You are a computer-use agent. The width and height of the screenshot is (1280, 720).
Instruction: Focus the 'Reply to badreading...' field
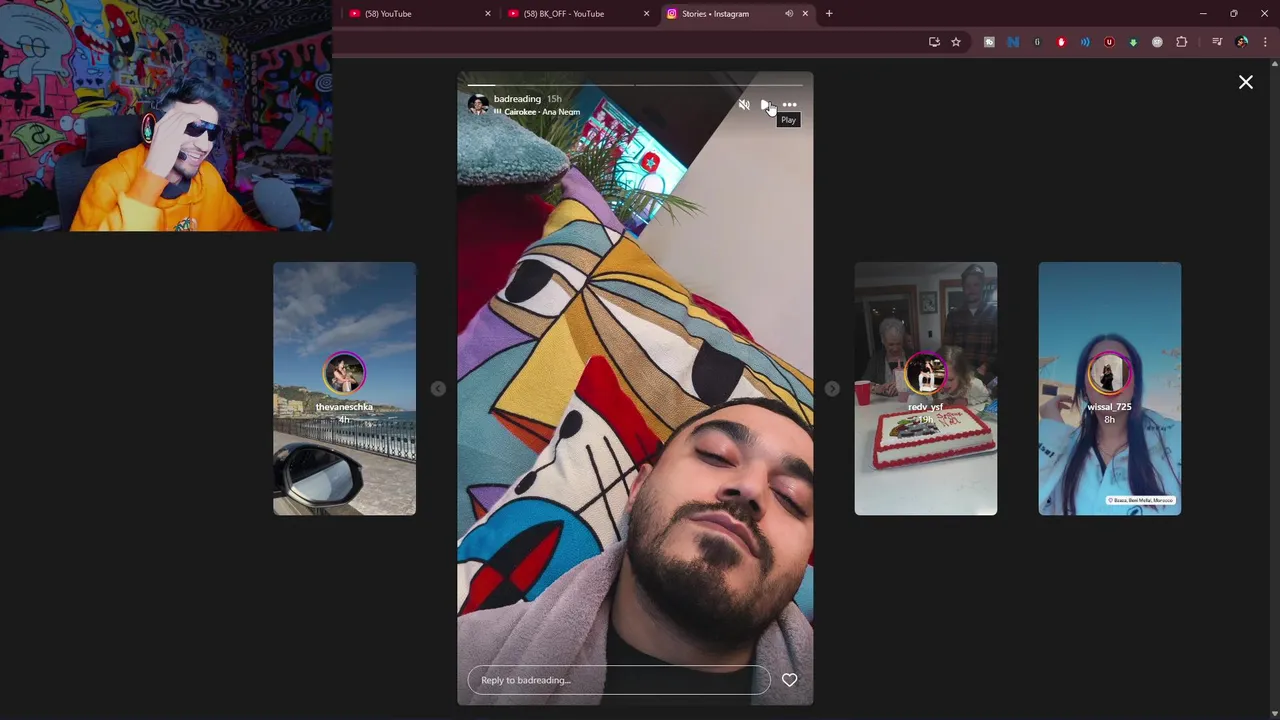tap(619, 680)
